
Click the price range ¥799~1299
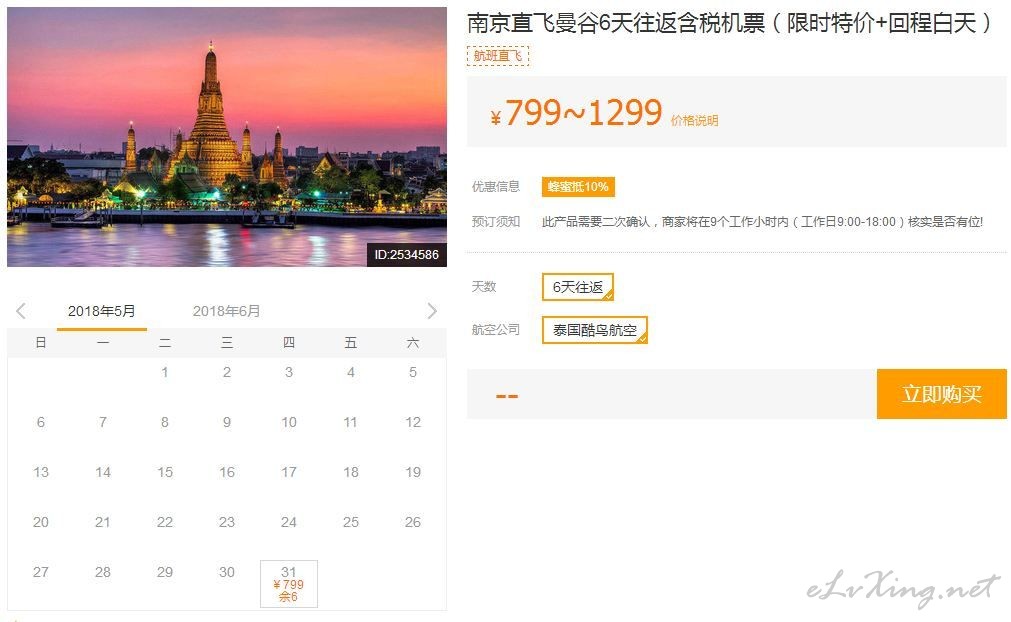click(x=576, y=113)
